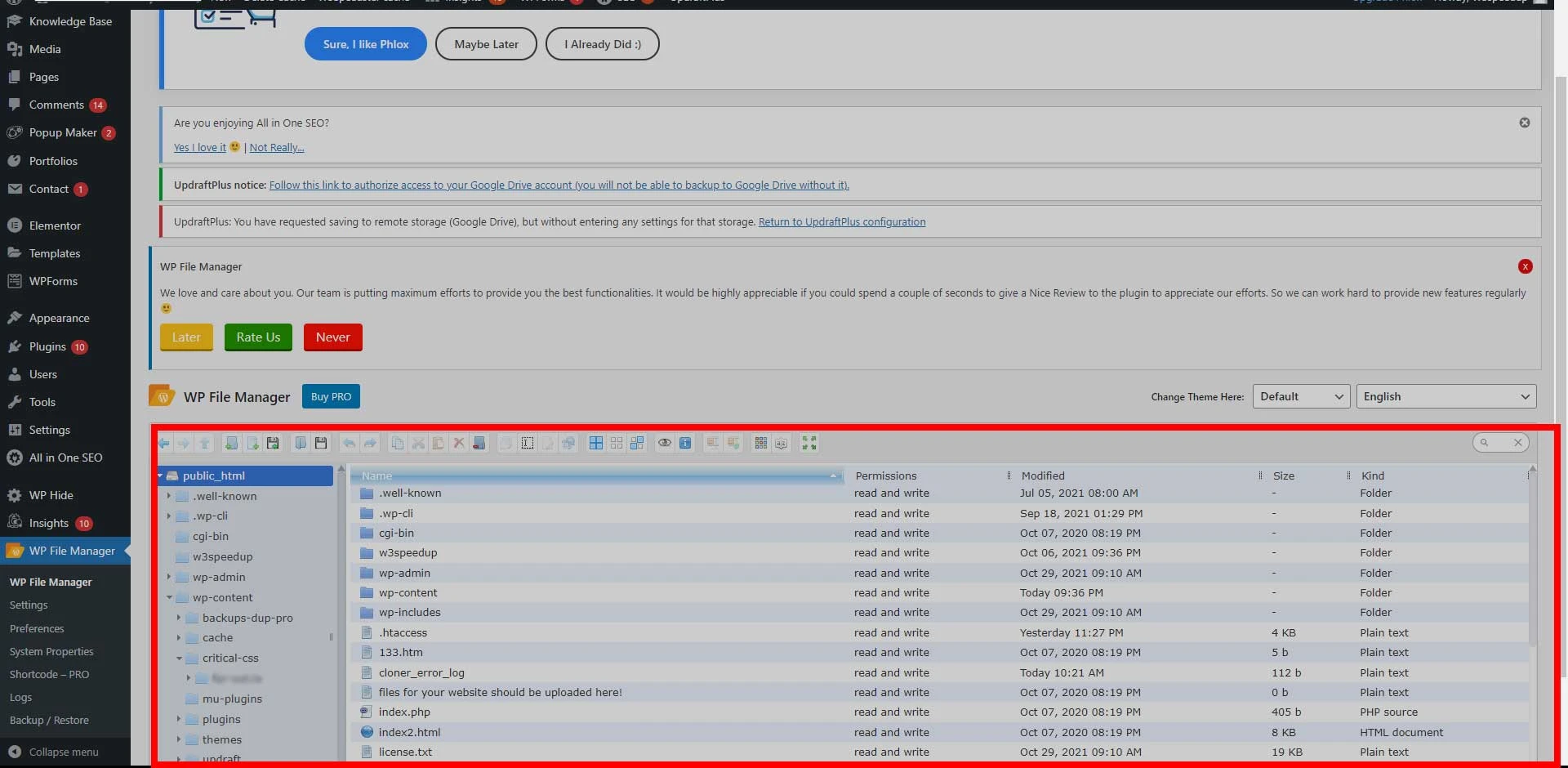Click Return to UpdraftPlus configuration link

click(x=841, y=221)
